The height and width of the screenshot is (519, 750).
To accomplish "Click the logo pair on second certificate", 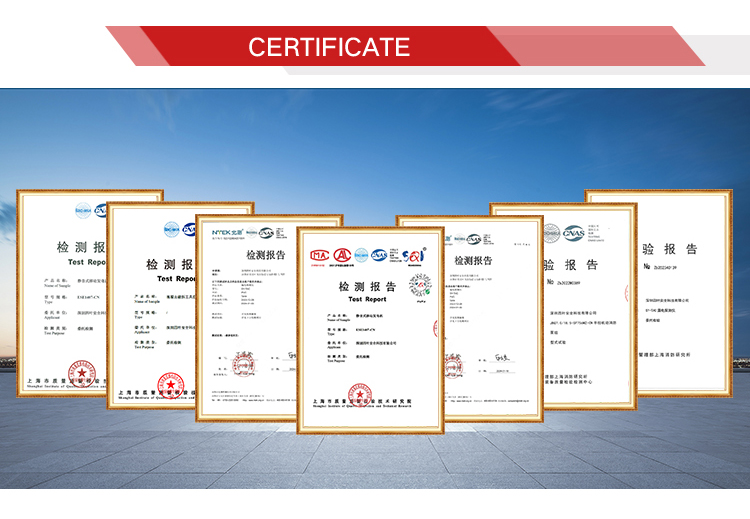I will [179, 229].
